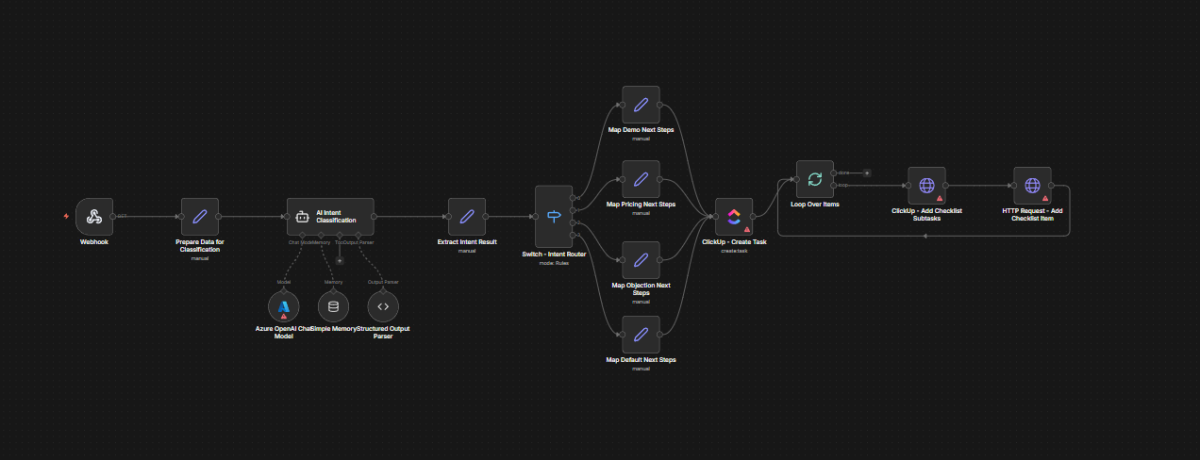Select the Loop Over Items node

tap(814, 179)
